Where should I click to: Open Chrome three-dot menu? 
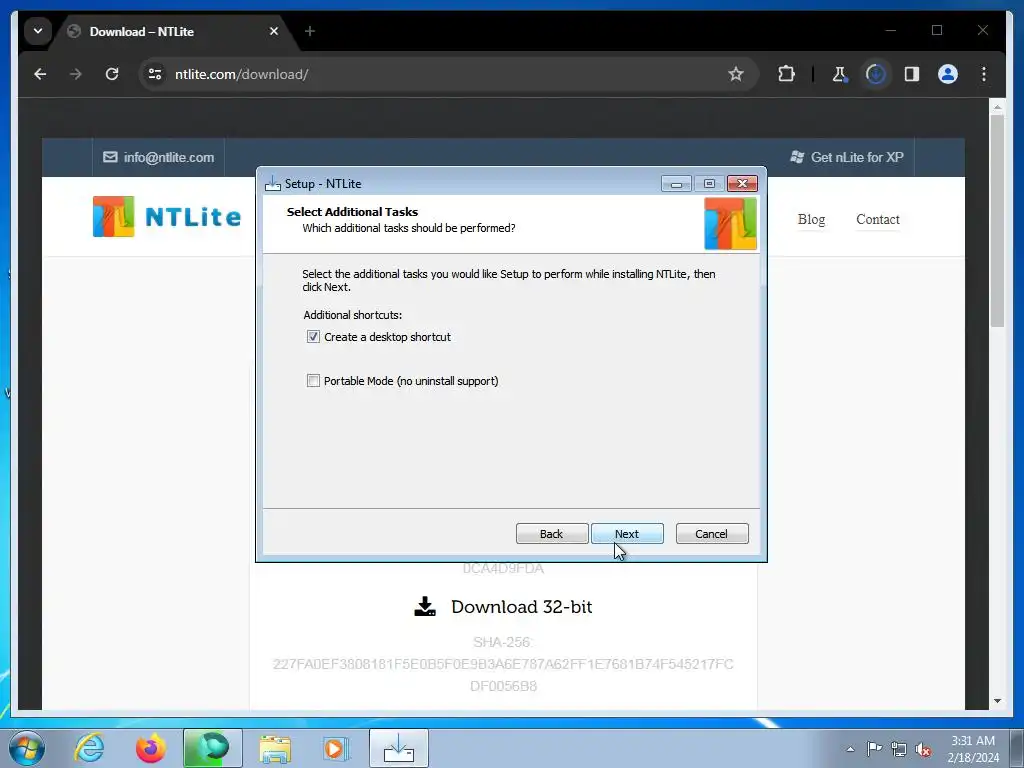click(984, 74)
